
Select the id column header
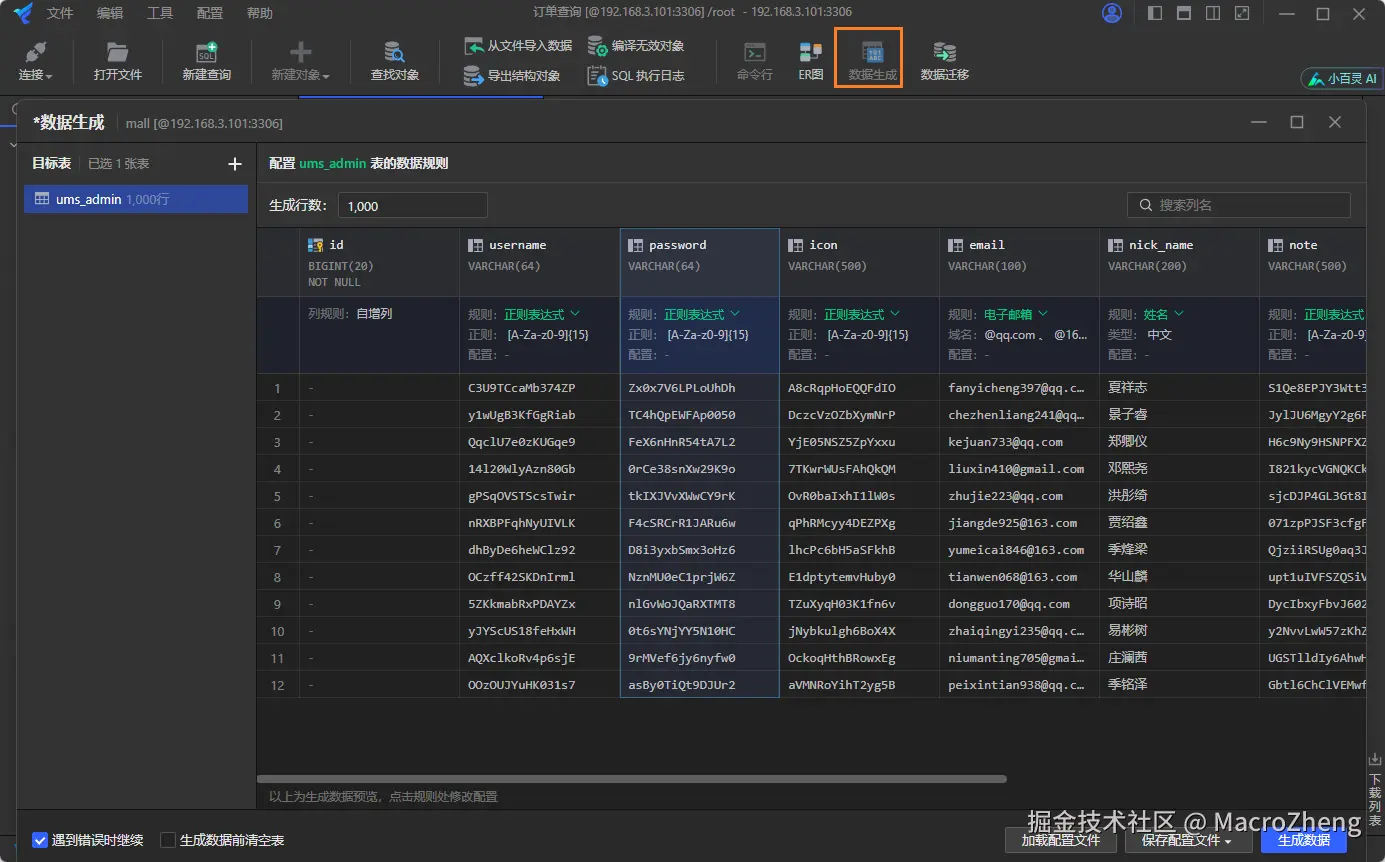click(x=379, y=263)
